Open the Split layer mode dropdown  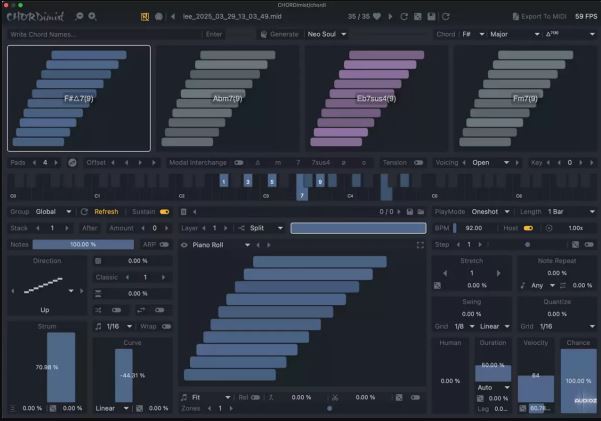(266, 228)
